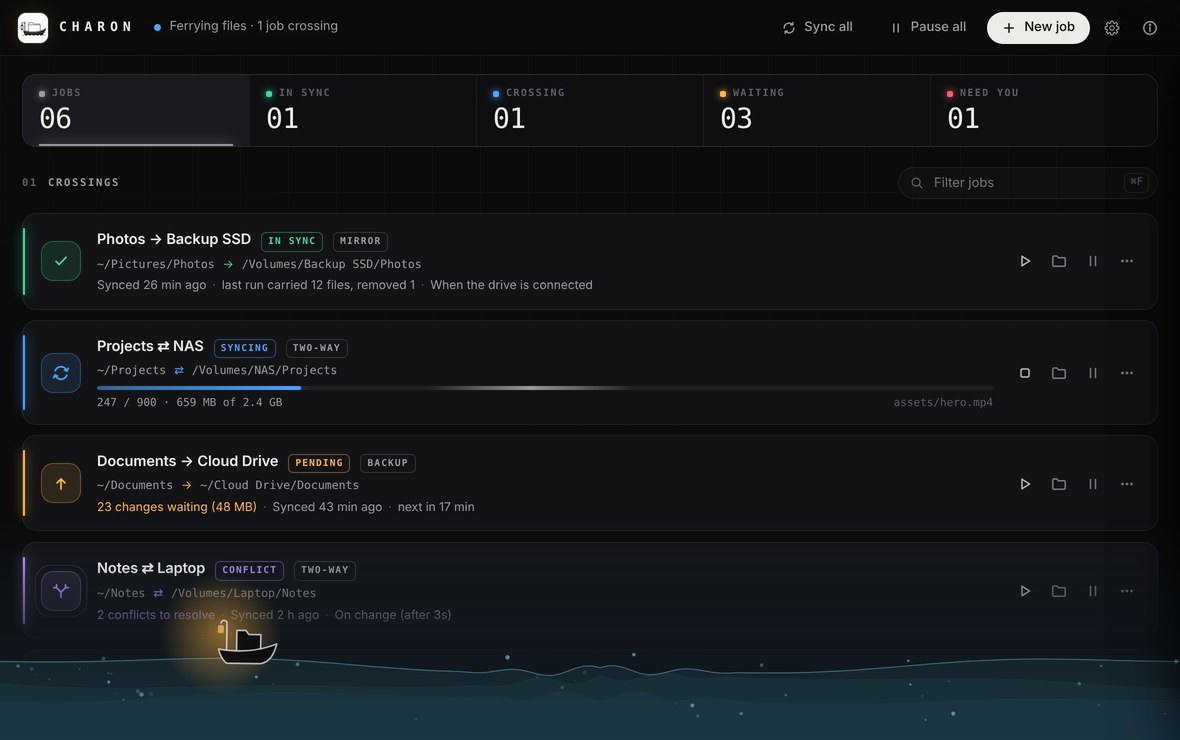This screenshot has width=1180, height=740.
Task: Click Pause all button
Action: 928,27
